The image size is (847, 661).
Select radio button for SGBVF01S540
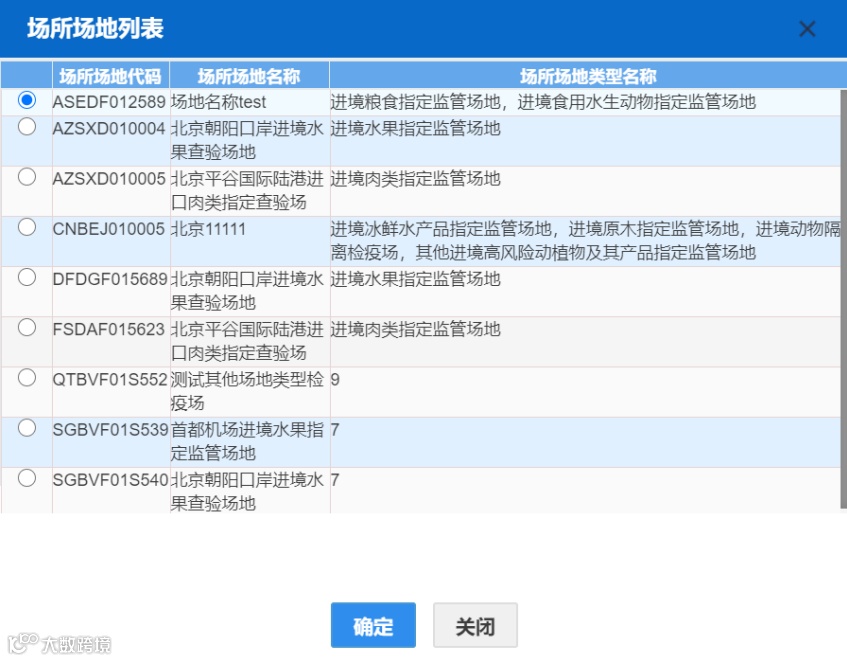pos(26,478)
